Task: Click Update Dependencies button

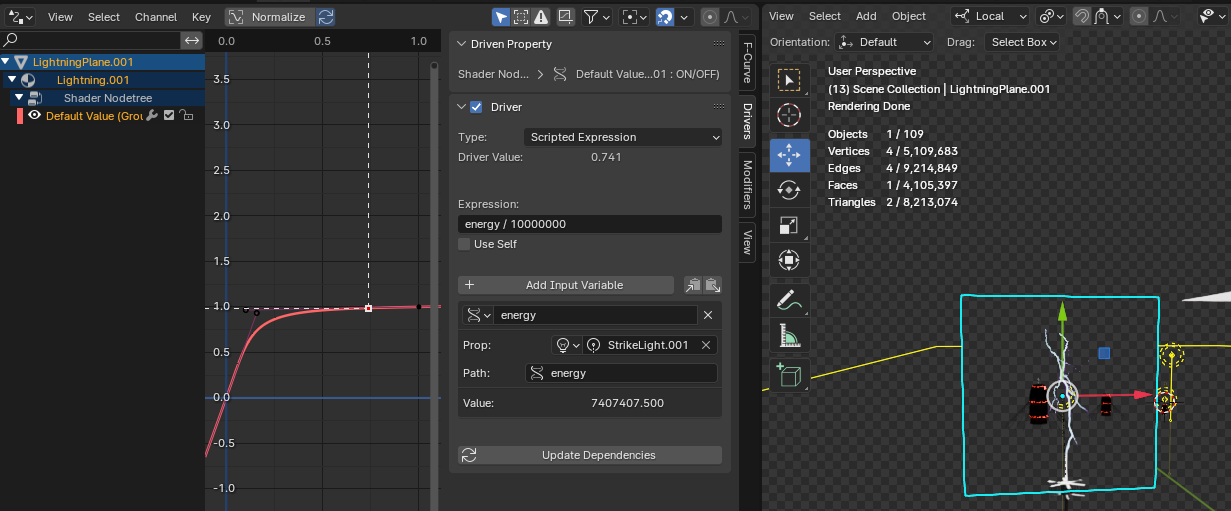Action: (x=590, y=455)
